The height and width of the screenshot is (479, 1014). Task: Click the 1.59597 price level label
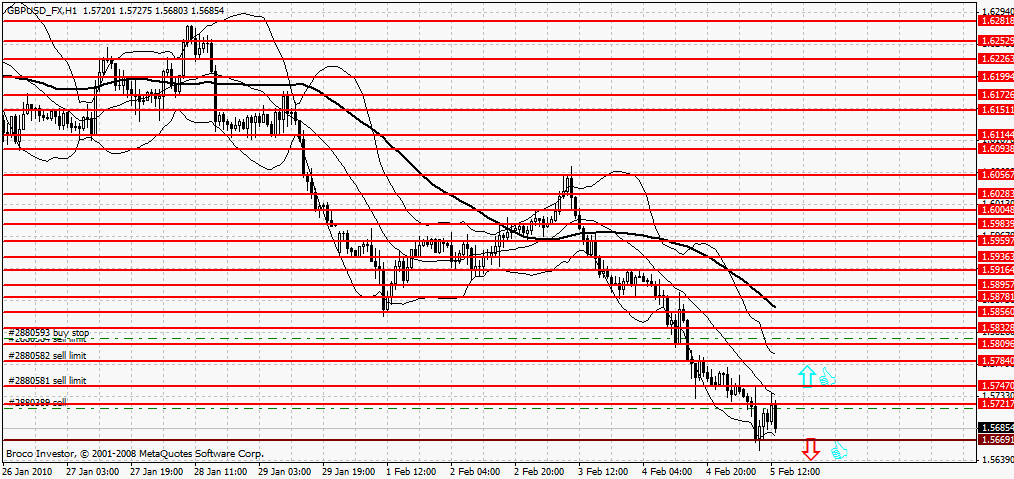pos(997,240)
